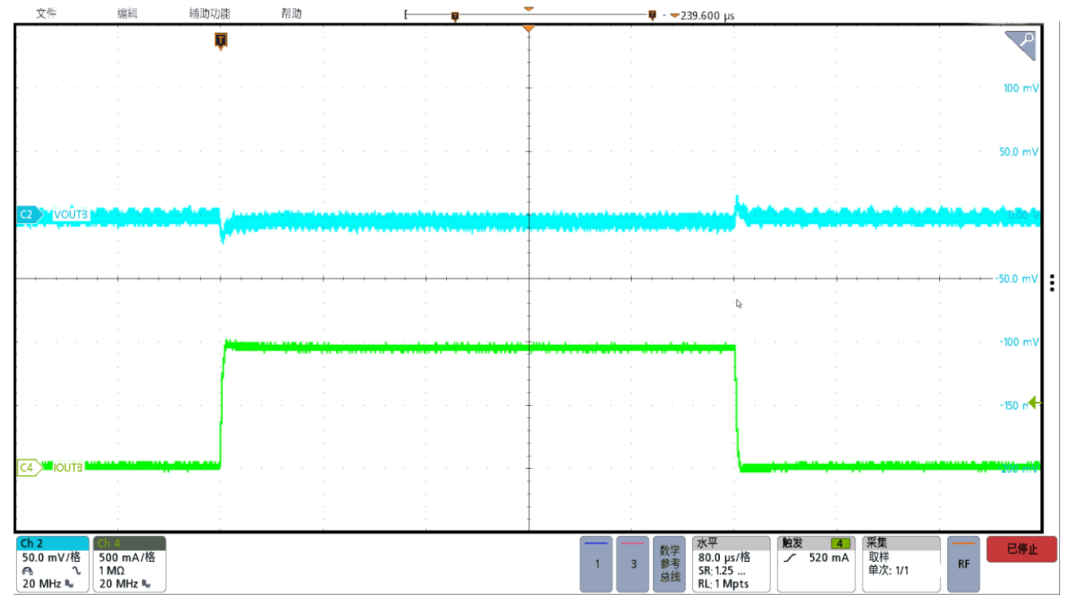The image size is (1076, 604).
Task: Click the green trigger level arrow at the right edge
Action: (x=1035, y=403)
